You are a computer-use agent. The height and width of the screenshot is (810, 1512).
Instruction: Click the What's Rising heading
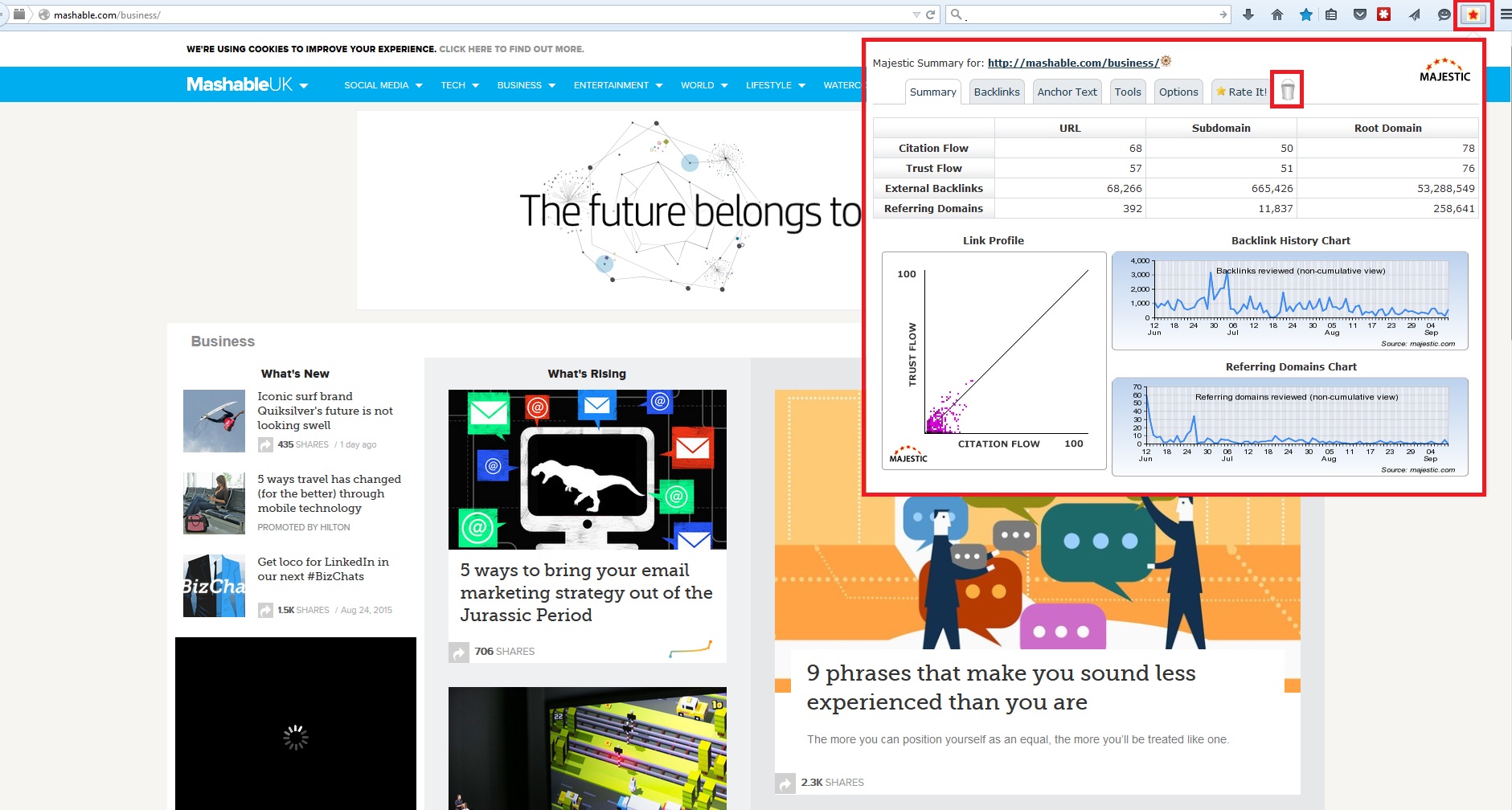click(587, 374)
